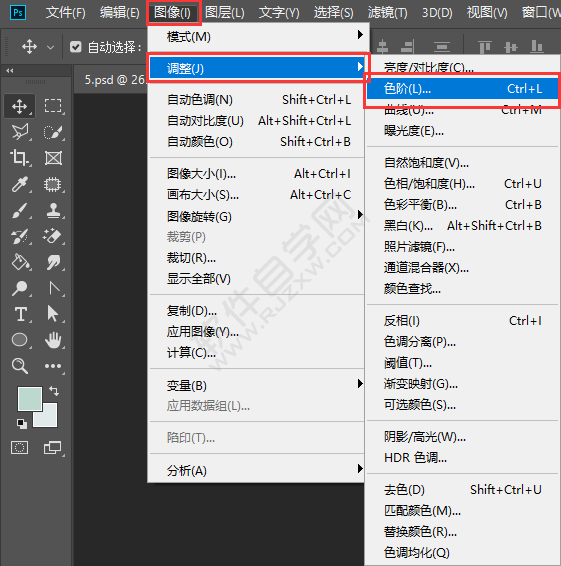Choose 图像大小(I)... menu item
Image resolution: width=561 pixels, height=566 pixels.
(x=258, y=174)
